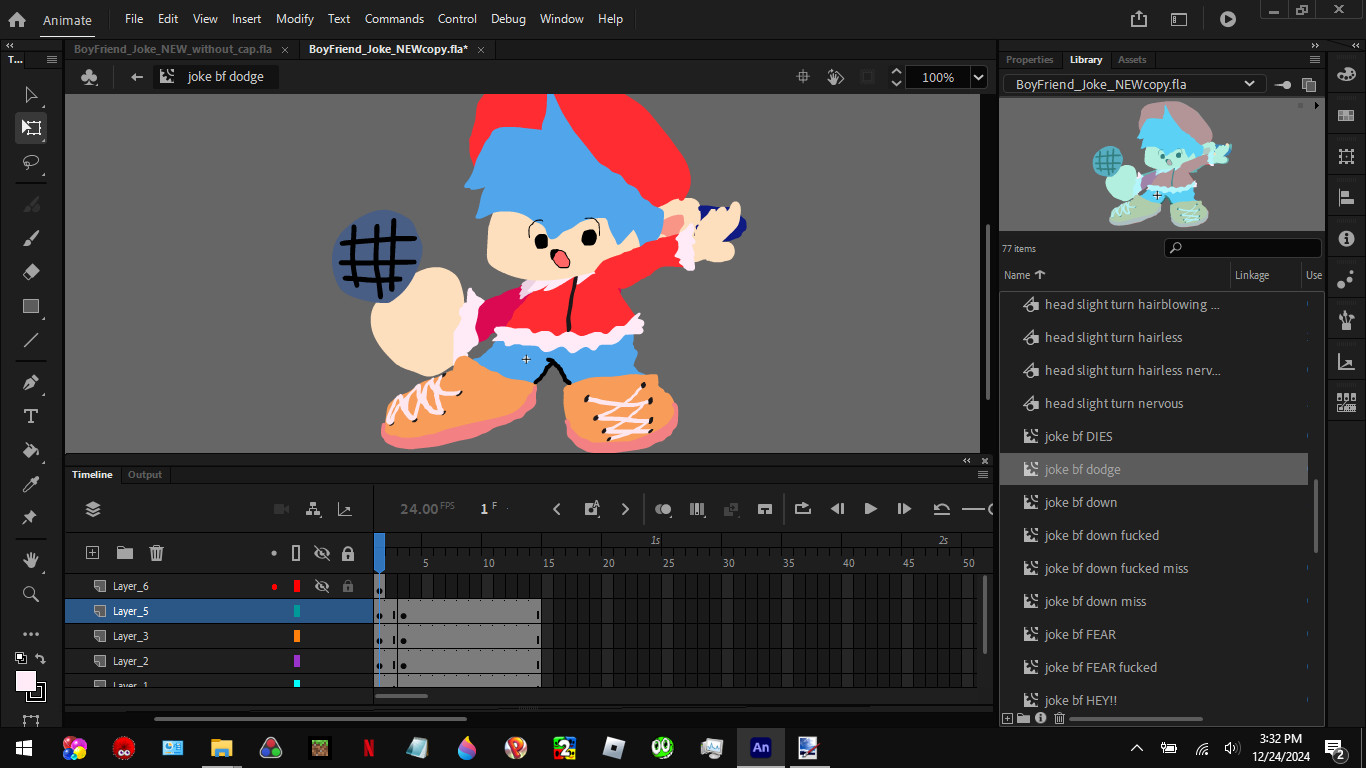1366x768 pixels.
Task: Open the Modify menu
Action: tap(294, 19)
